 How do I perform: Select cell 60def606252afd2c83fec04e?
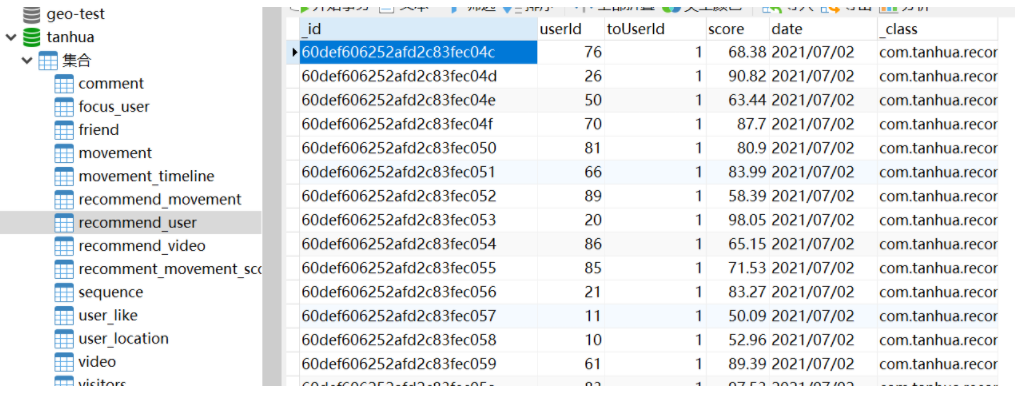click(418, 100)
